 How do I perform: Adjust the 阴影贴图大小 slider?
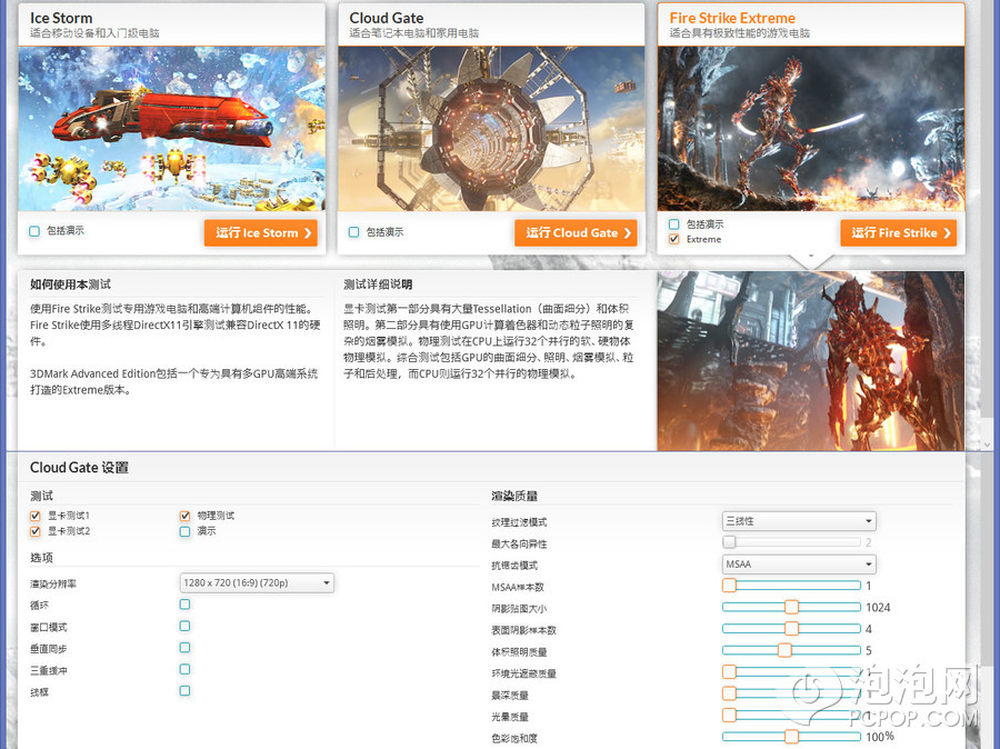791,607
